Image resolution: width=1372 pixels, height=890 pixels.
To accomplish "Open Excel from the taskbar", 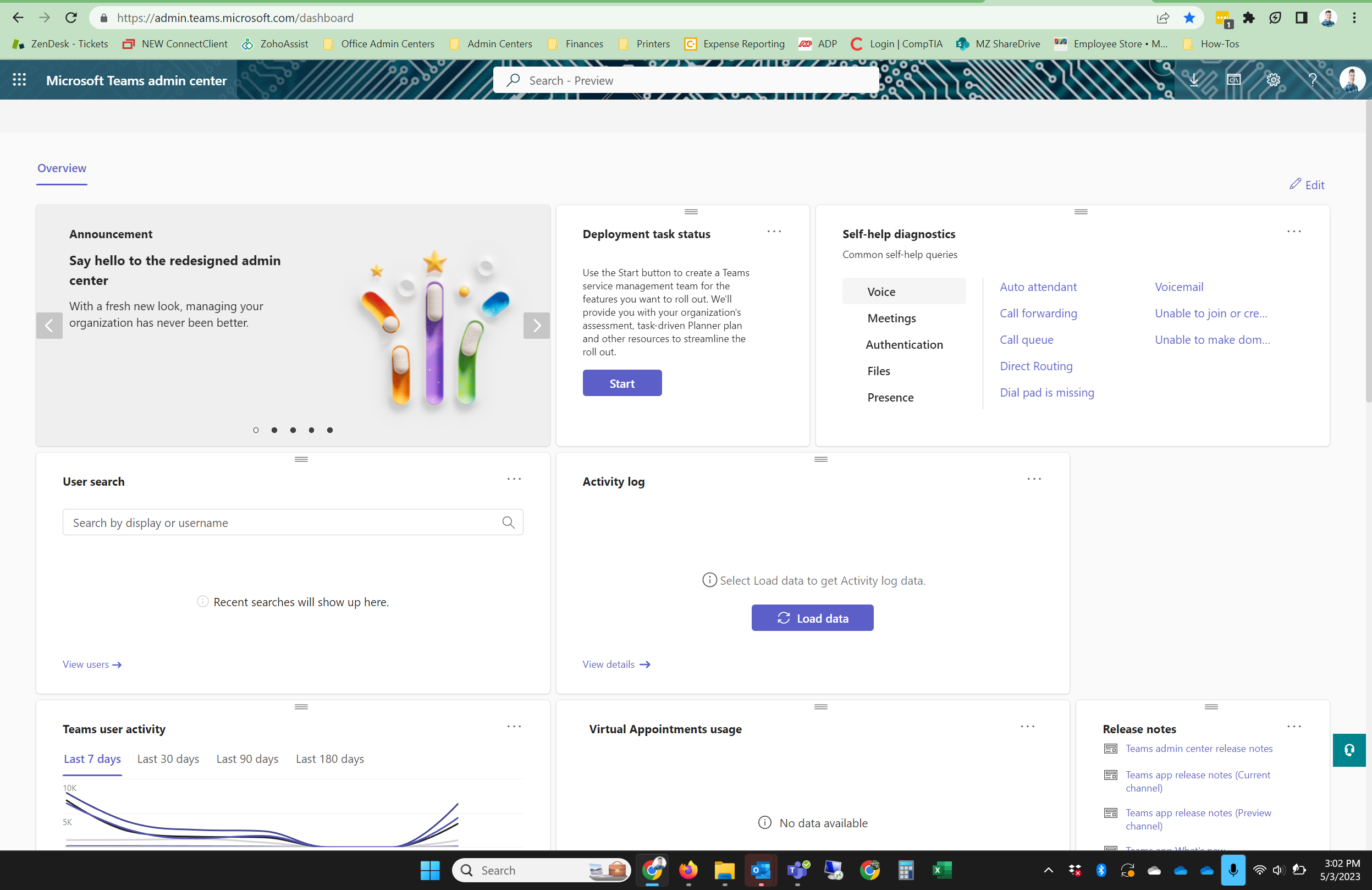I will [942, 870].
